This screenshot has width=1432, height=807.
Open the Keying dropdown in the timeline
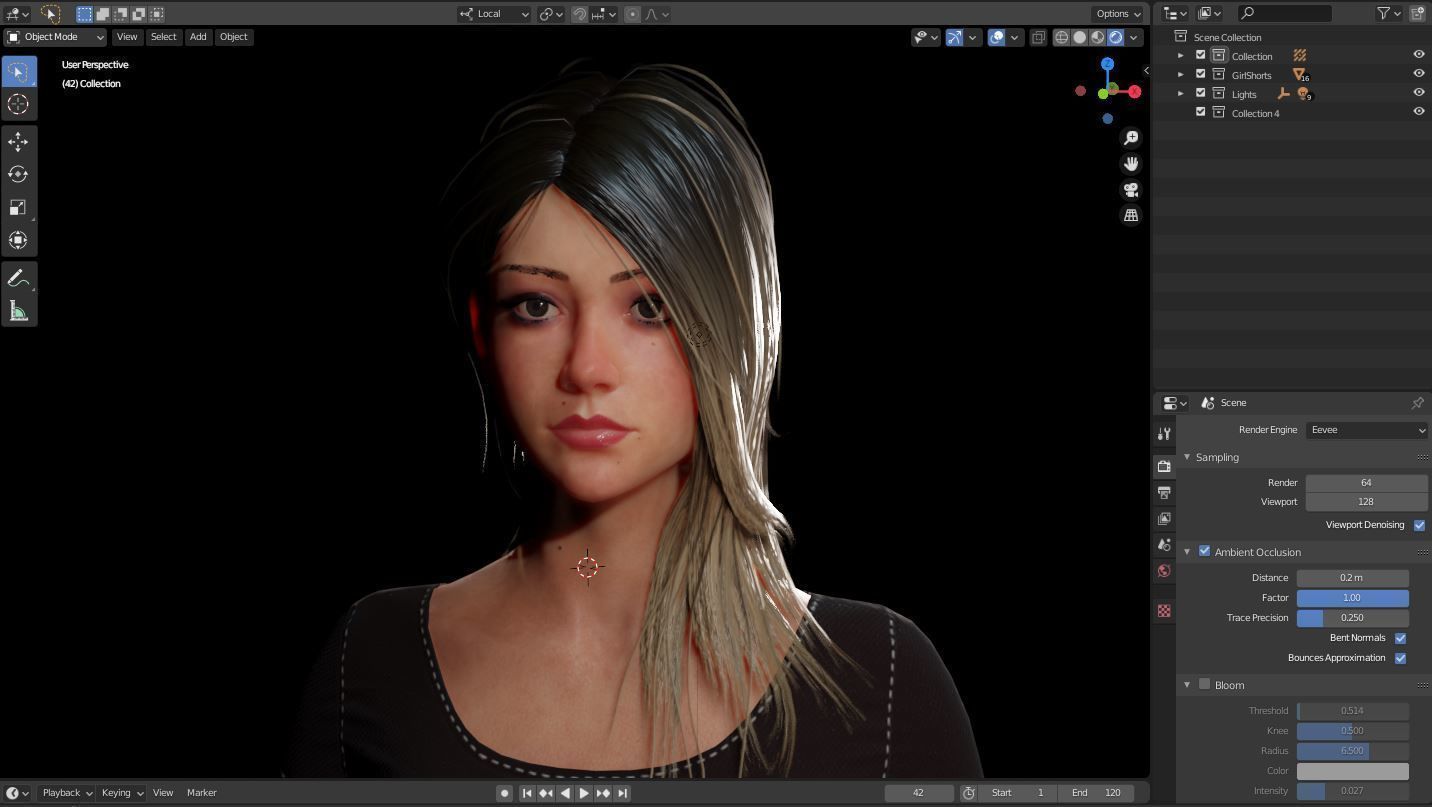[x=122, y=793]
